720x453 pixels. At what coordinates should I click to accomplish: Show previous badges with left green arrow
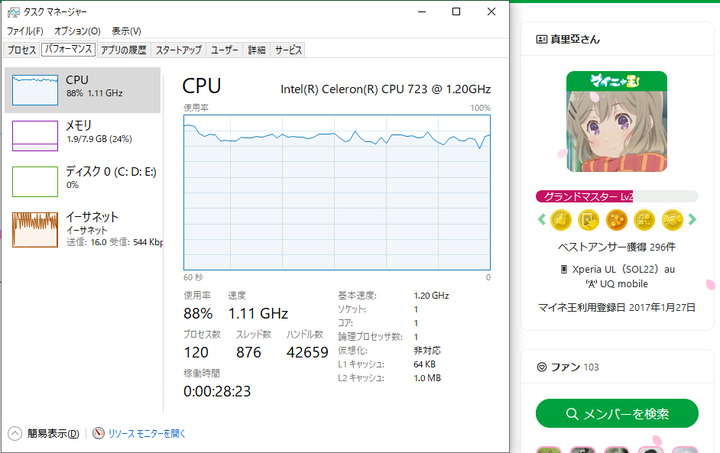(x=541, y=219)
